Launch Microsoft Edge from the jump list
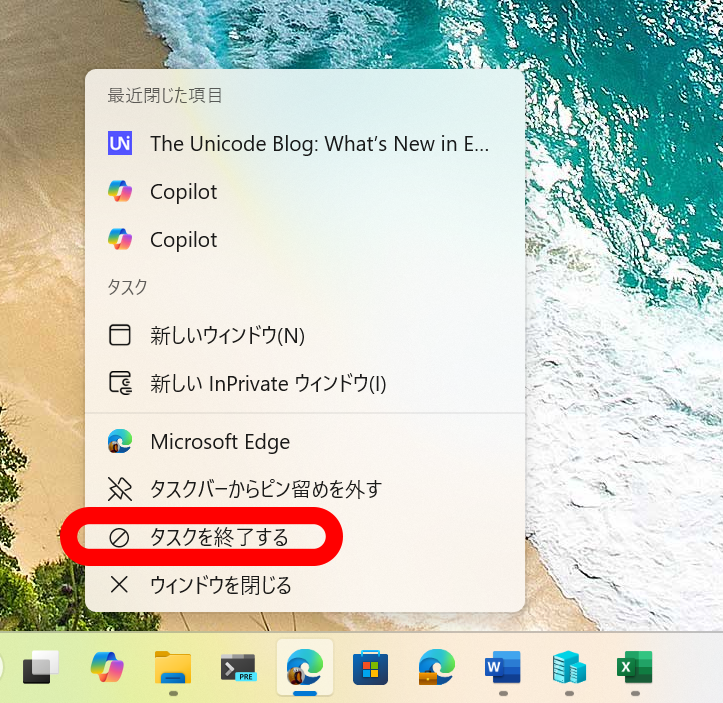 coord(305,442)
